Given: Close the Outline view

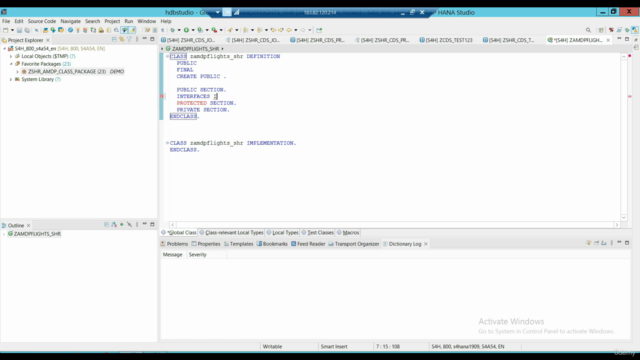Looking at the screenshot, I should [x=29, y=225].
